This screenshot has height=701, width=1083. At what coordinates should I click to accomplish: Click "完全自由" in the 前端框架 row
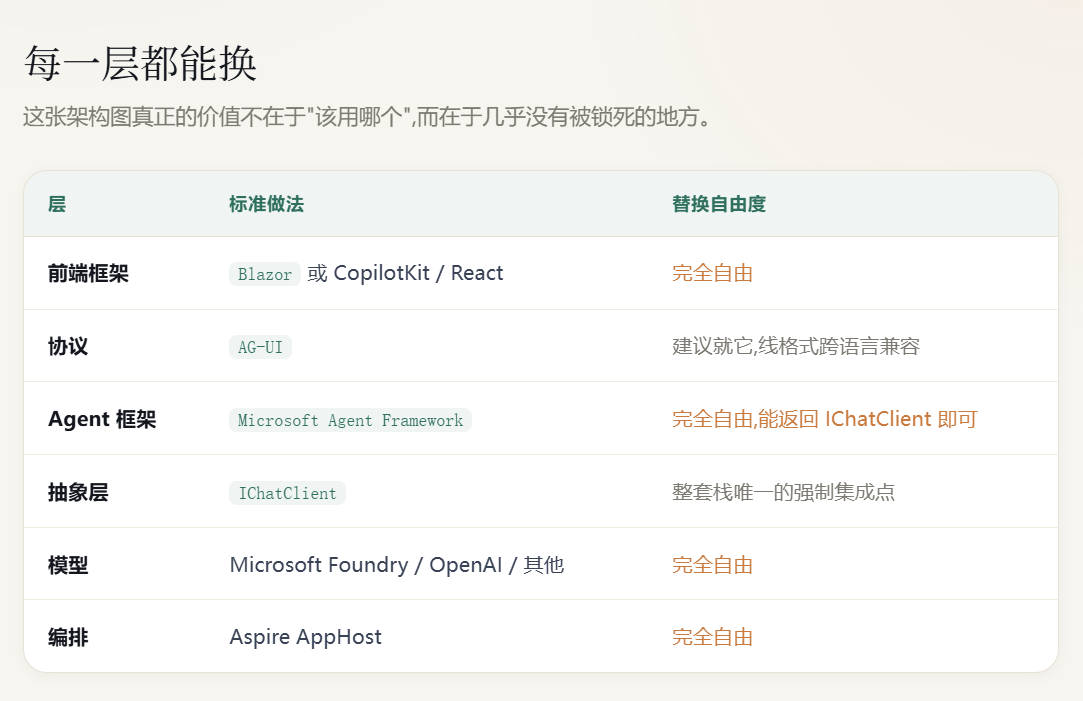(713, 273)
